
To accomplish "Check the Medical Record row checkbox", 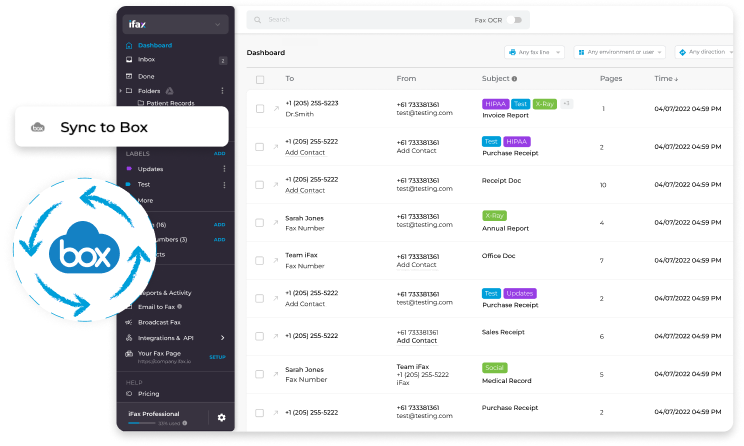I will 260,374.
